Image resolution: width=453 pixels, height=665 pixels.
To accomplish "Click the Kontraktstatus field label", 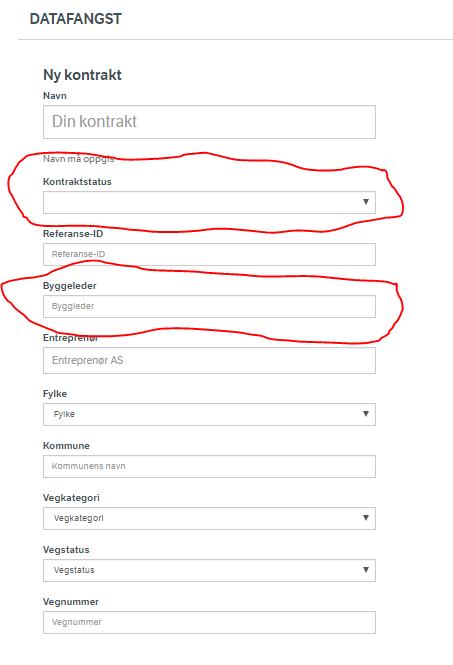I will point(77,182).
